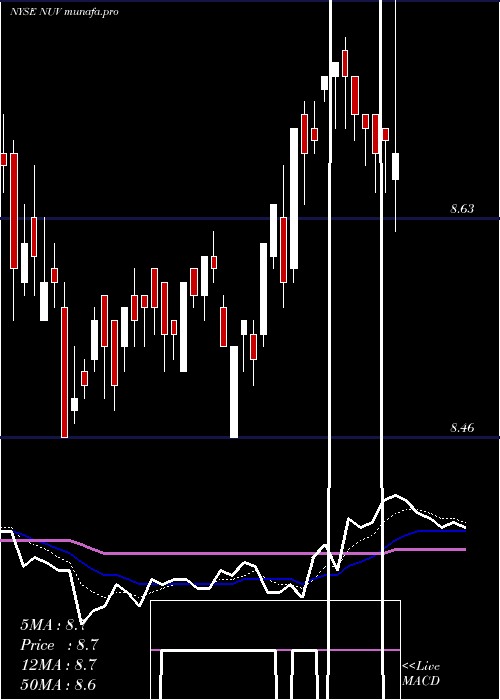Click the '50MA : 8.6' readout

[58, 684]
